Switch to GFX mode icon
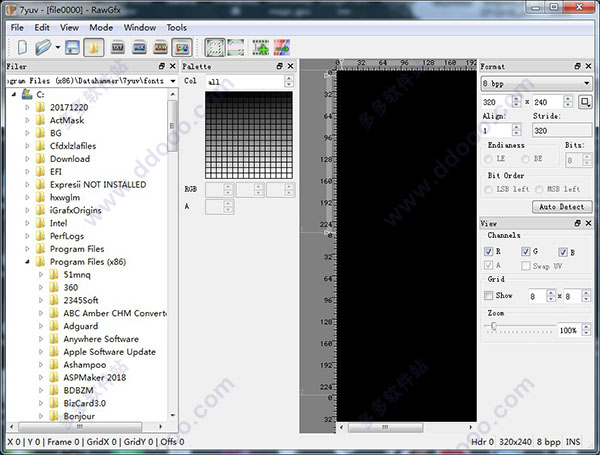The image size is (600, 455). [182, 47]
